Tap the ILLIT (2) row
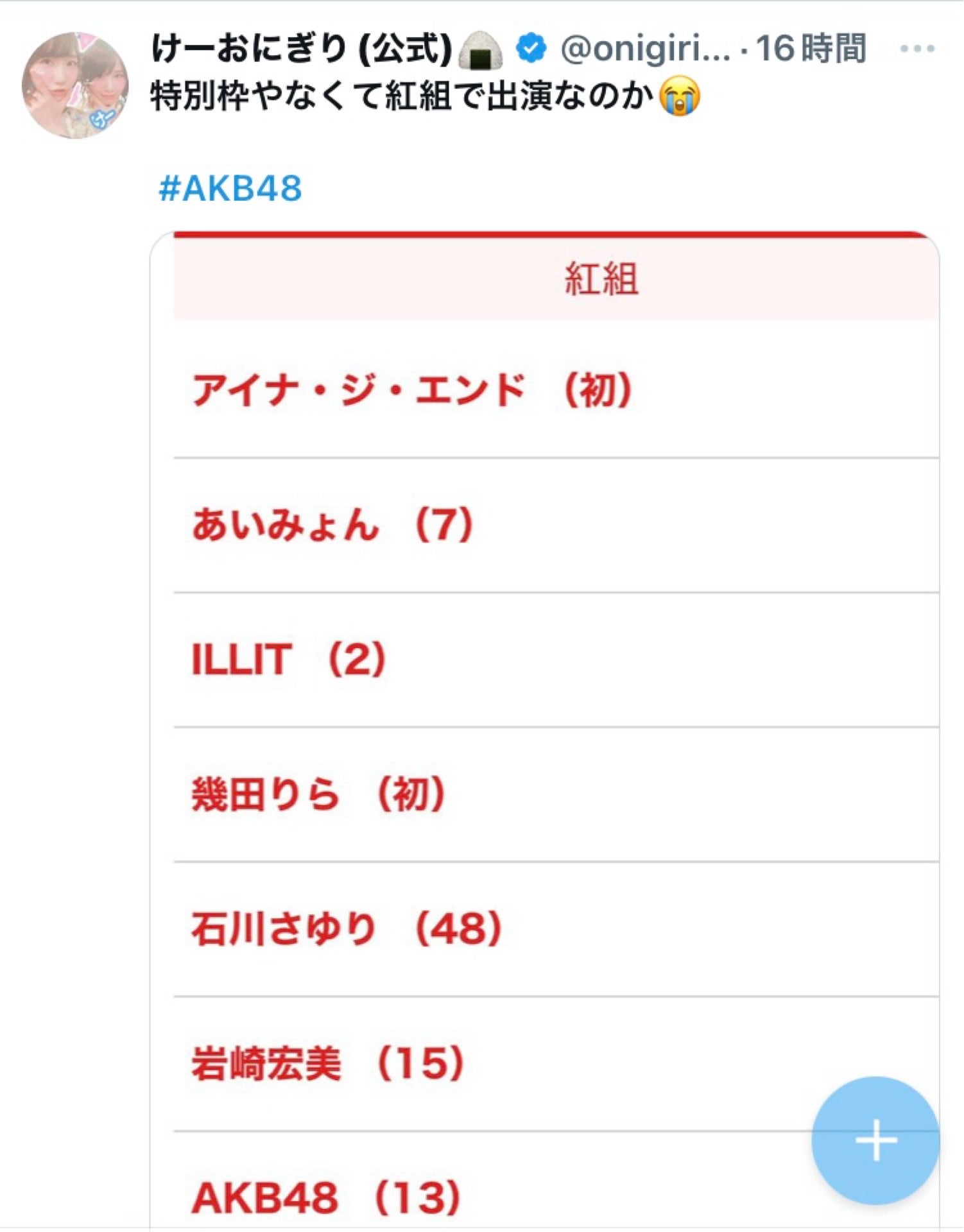Screen dimensions: 964x1232 pos(288,659)
